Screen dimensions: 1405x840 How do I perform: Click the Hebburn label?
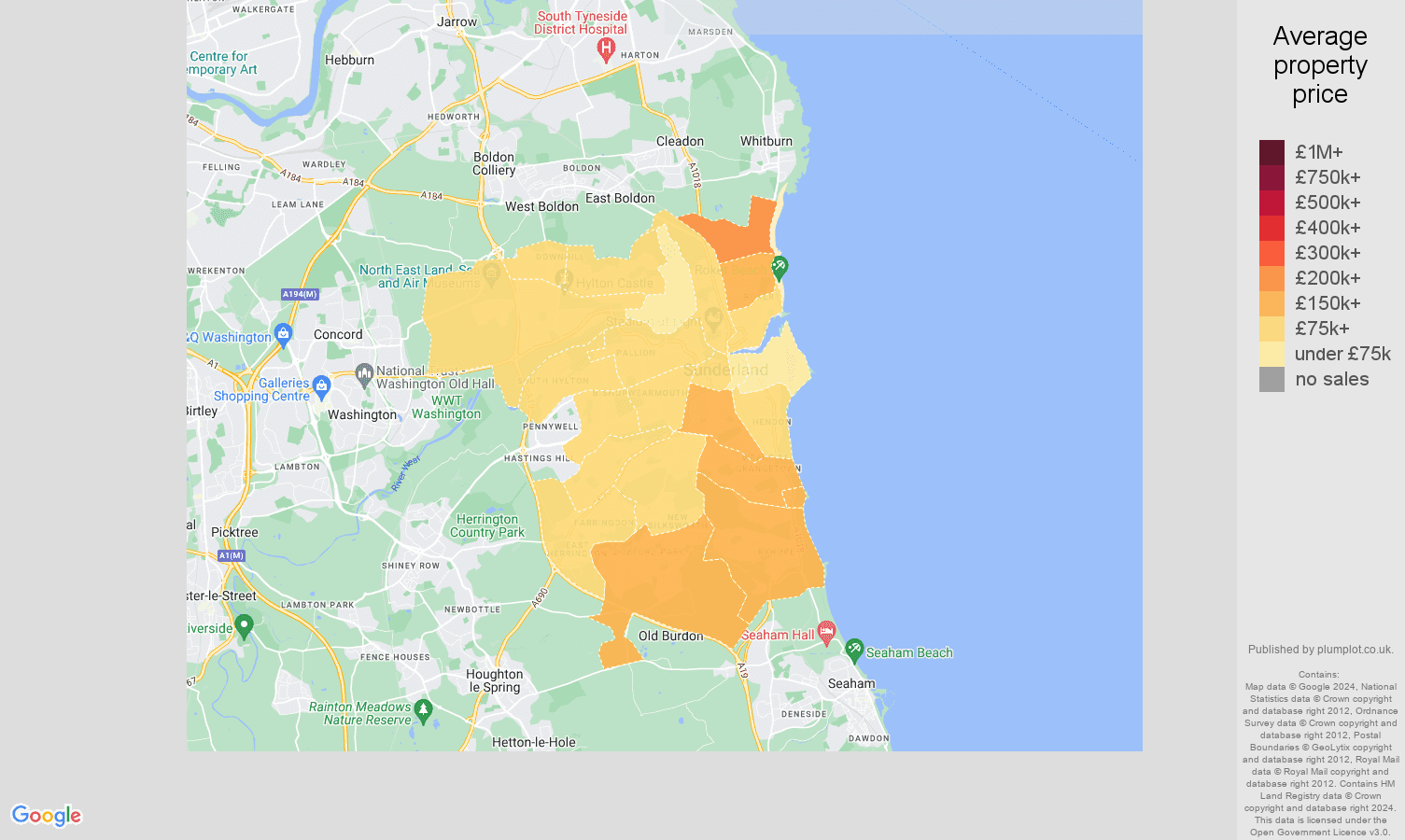(x=349, y=60)
